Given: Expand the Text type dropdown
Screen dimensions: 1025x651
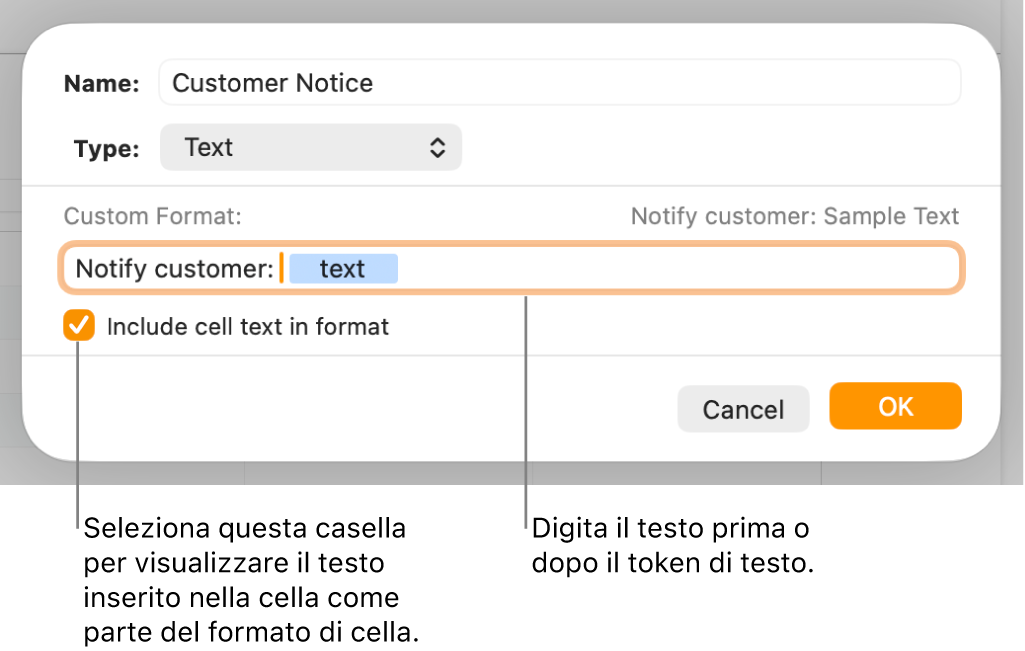Looking at the screenshot, I should pyautogui.click(x=310, y=147).
